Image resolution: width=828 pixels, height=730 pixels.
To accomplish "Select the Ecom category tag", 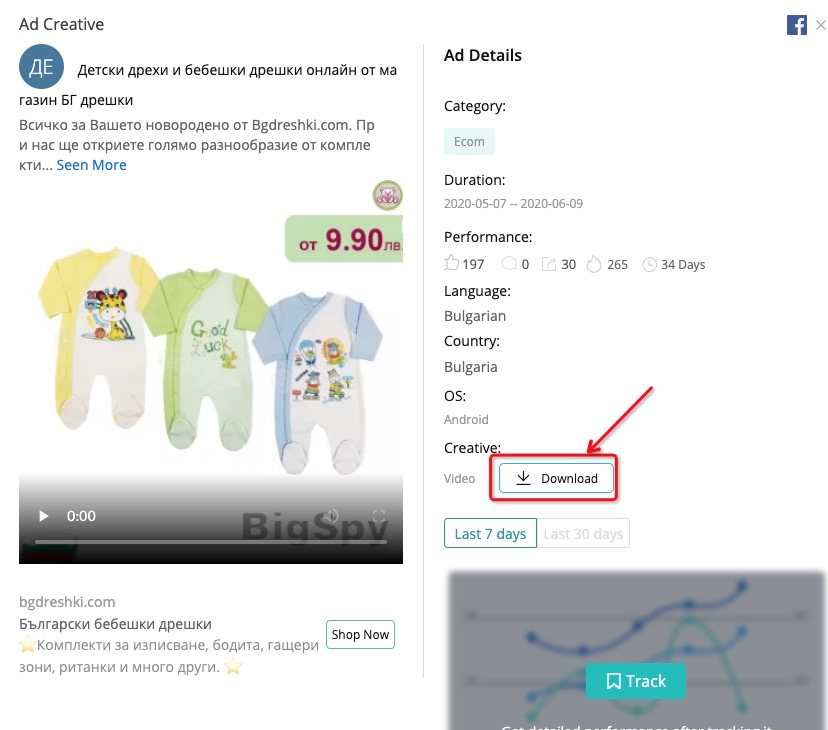I will click(469, 142).
